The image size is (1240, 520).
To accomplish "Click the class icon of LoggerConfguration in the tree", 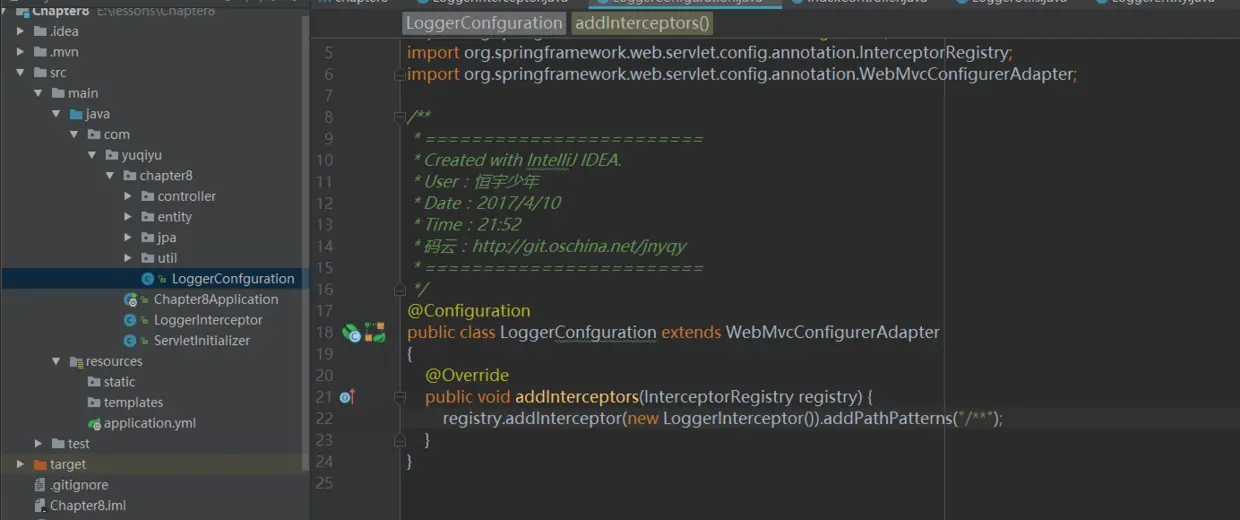I will click(x=148, y=279).
